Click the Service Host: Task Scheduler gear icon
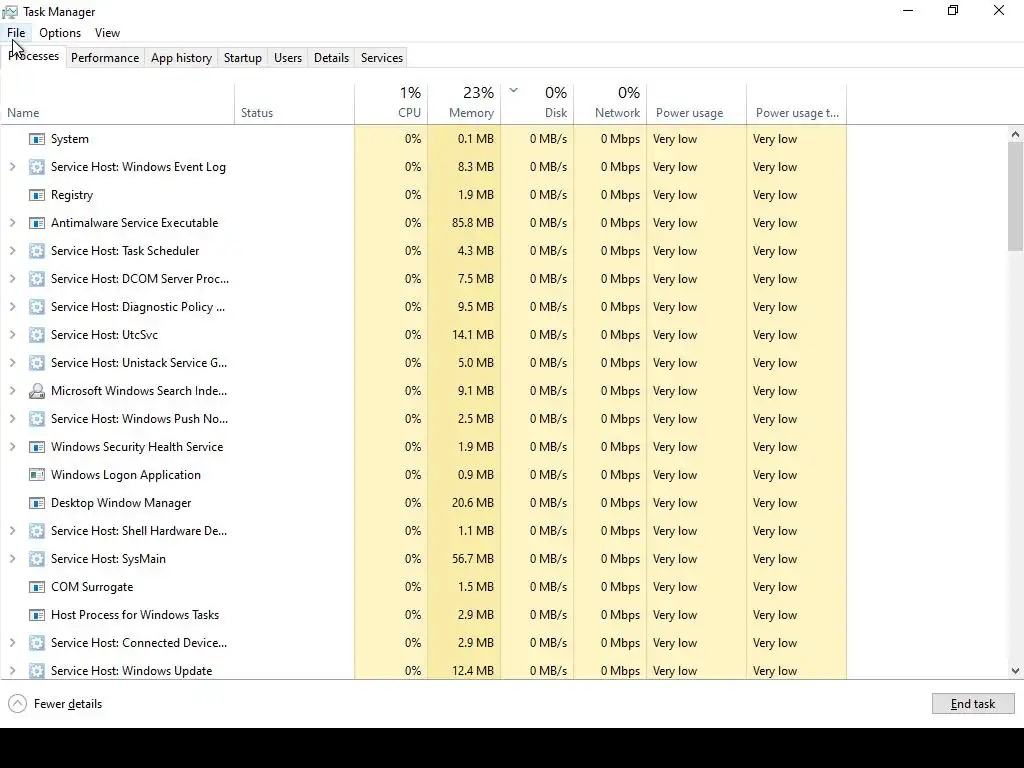 pyautogui.click(x=37, y=251)
